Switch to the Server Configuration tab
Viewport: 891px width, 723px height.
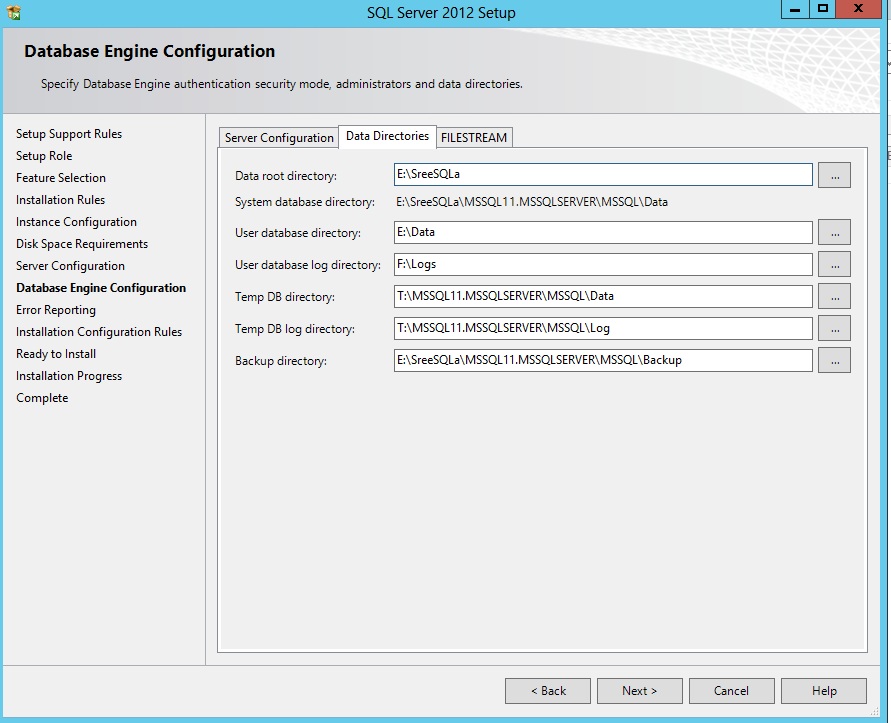coord(279,138)
